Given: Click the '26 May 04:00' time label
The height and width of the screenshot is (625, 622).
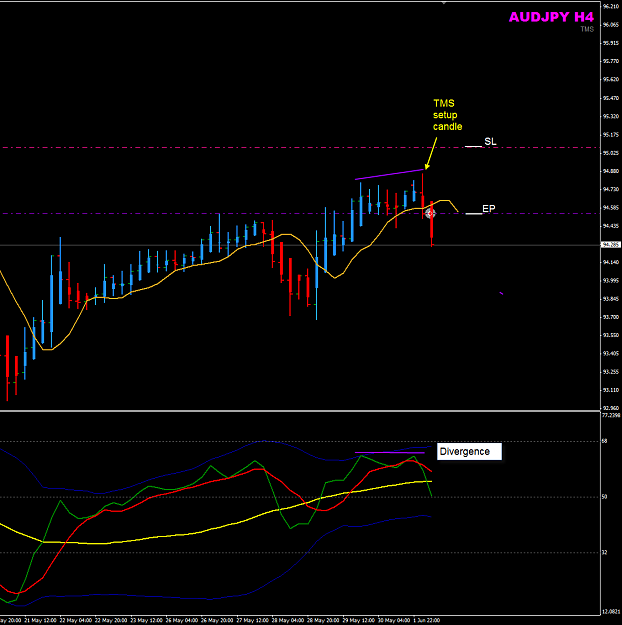Looking at the screenshot, I should (182, 621).
